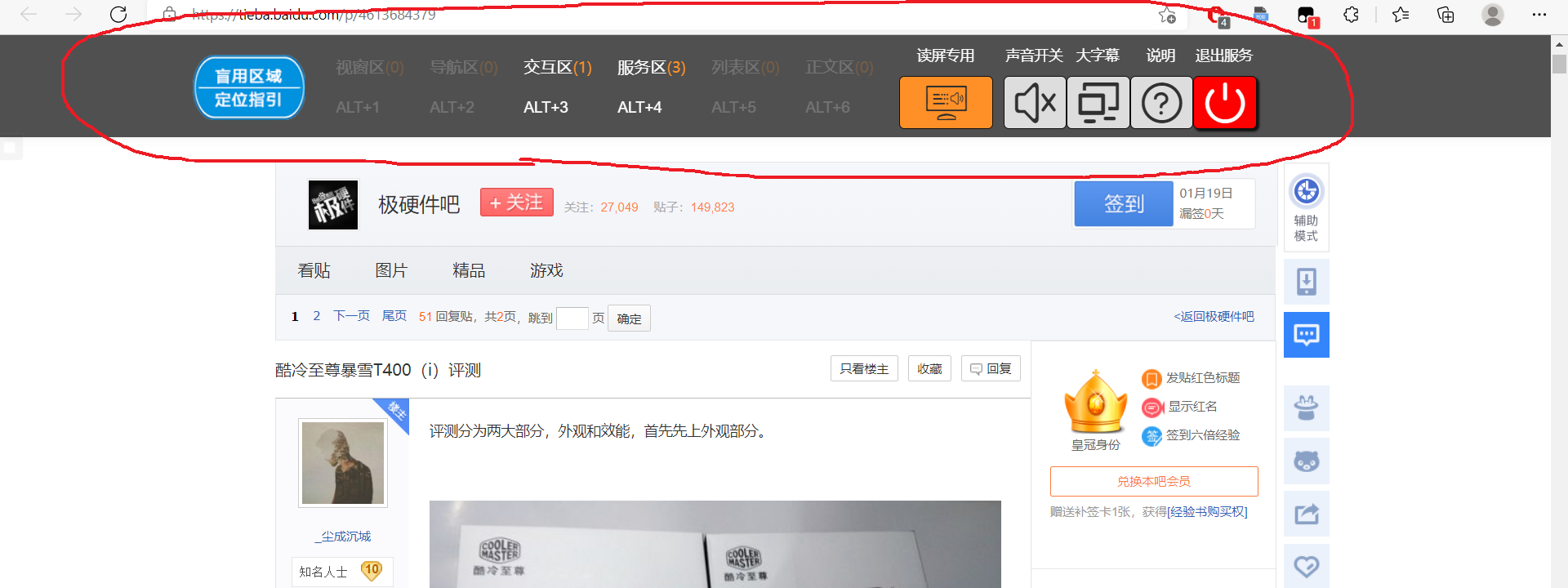Click the bear face sidebar icon
Viewport: 1568px width, 588px height.
1306,461
